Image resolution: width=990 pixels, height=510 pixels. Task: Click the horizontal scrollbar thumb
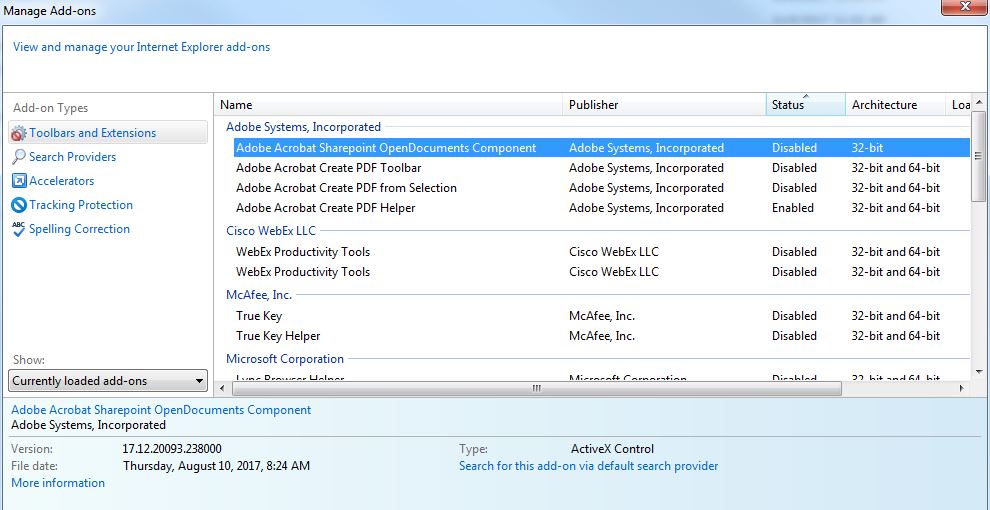click(537, 388)
